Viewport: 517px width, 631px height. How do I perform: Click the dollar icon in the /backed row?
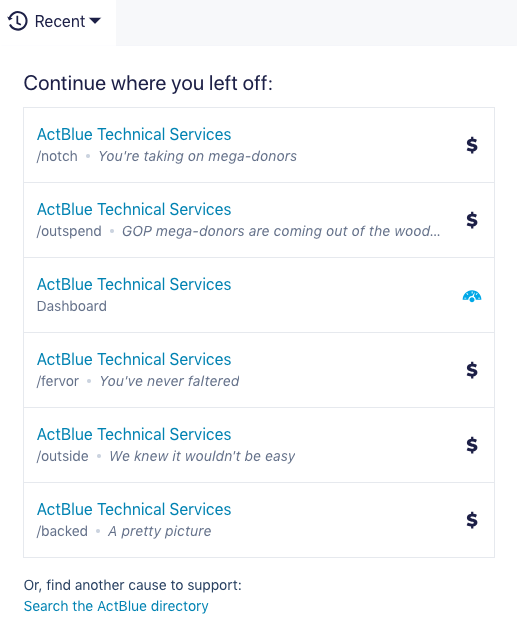(472, 520)
